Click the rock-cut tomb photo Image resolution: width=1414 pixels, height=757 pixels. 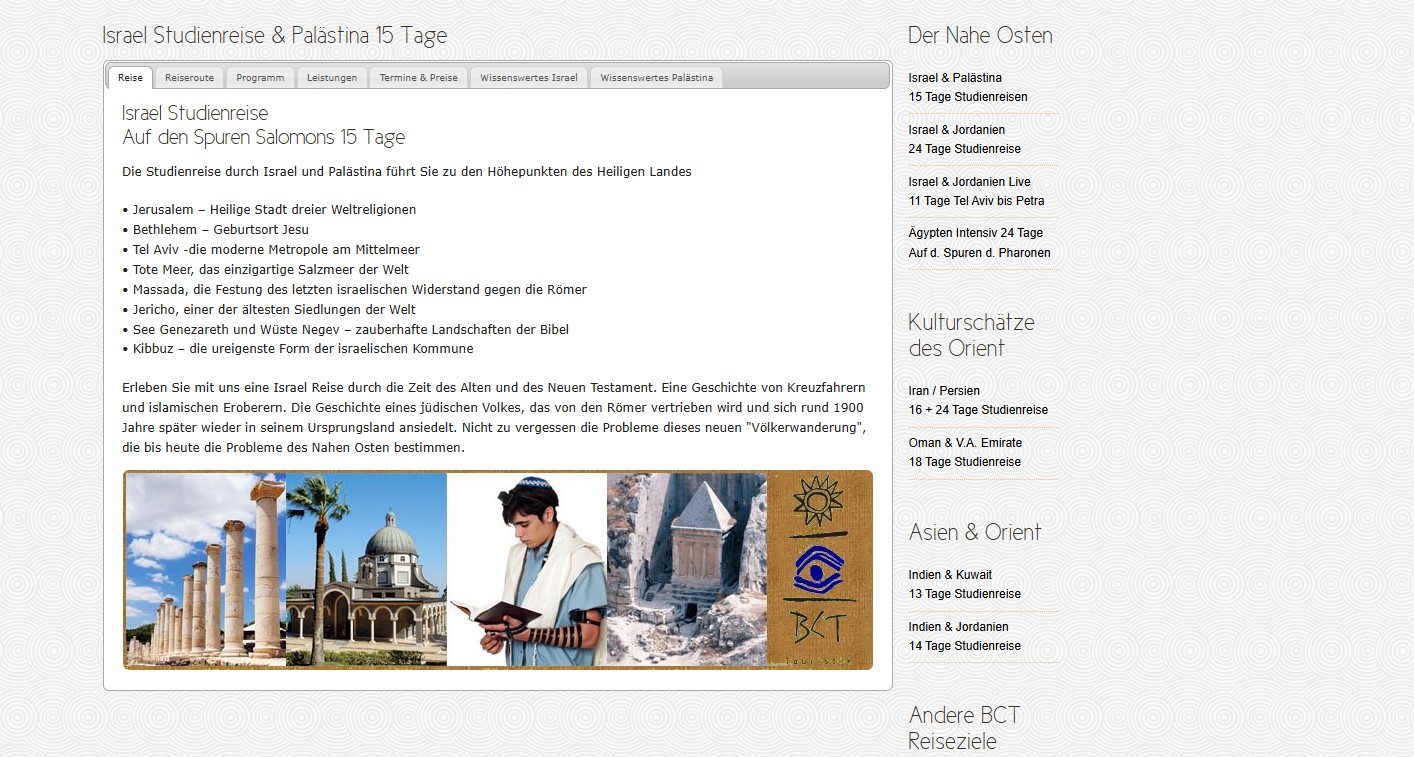[x=686, y=570]
